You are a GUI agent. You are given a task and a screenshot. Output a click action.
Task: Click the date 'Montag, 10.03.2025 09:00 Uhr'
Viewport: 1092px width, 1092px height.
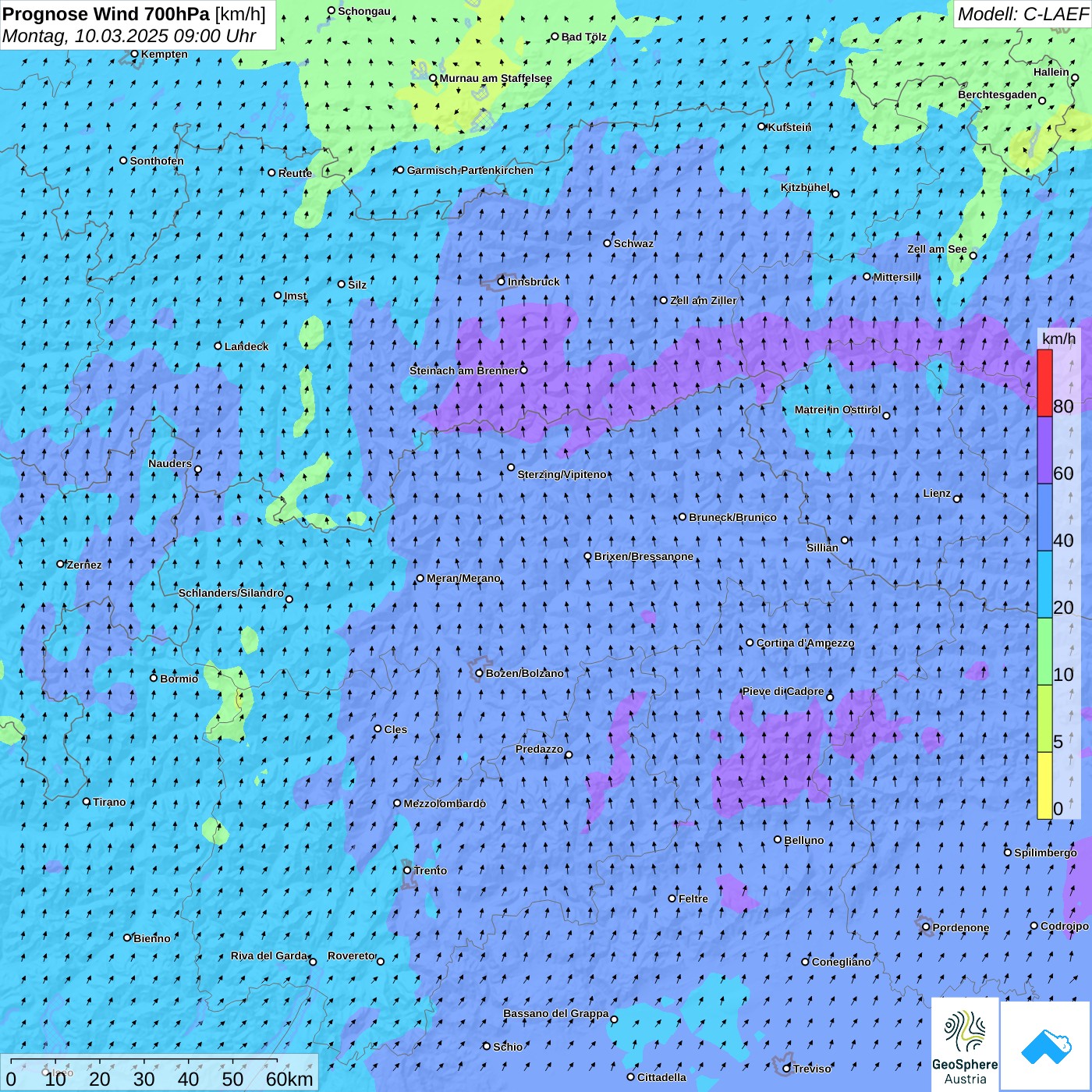point(129,35)
